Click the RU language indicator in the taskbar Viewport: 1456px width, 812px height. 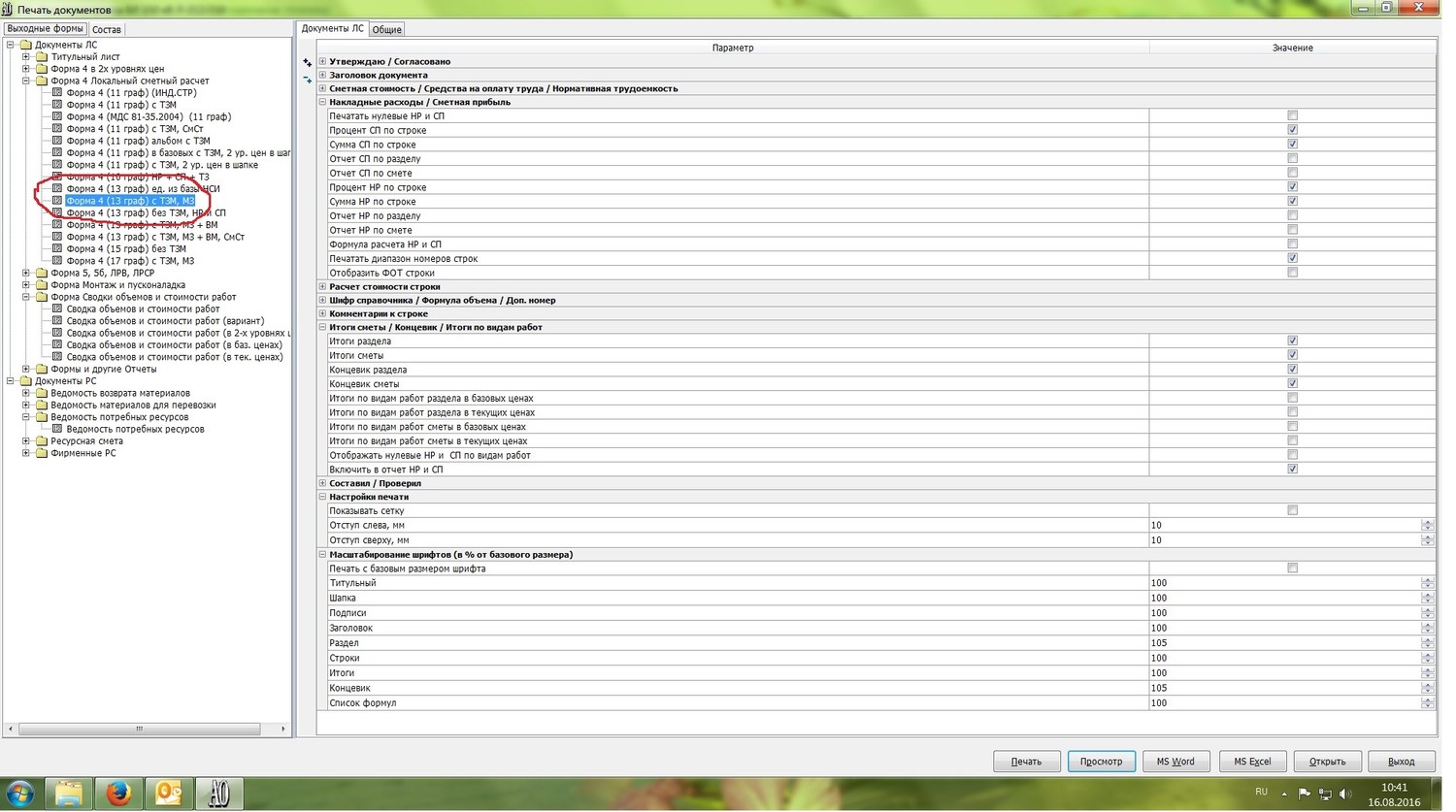pos(1262,793)
